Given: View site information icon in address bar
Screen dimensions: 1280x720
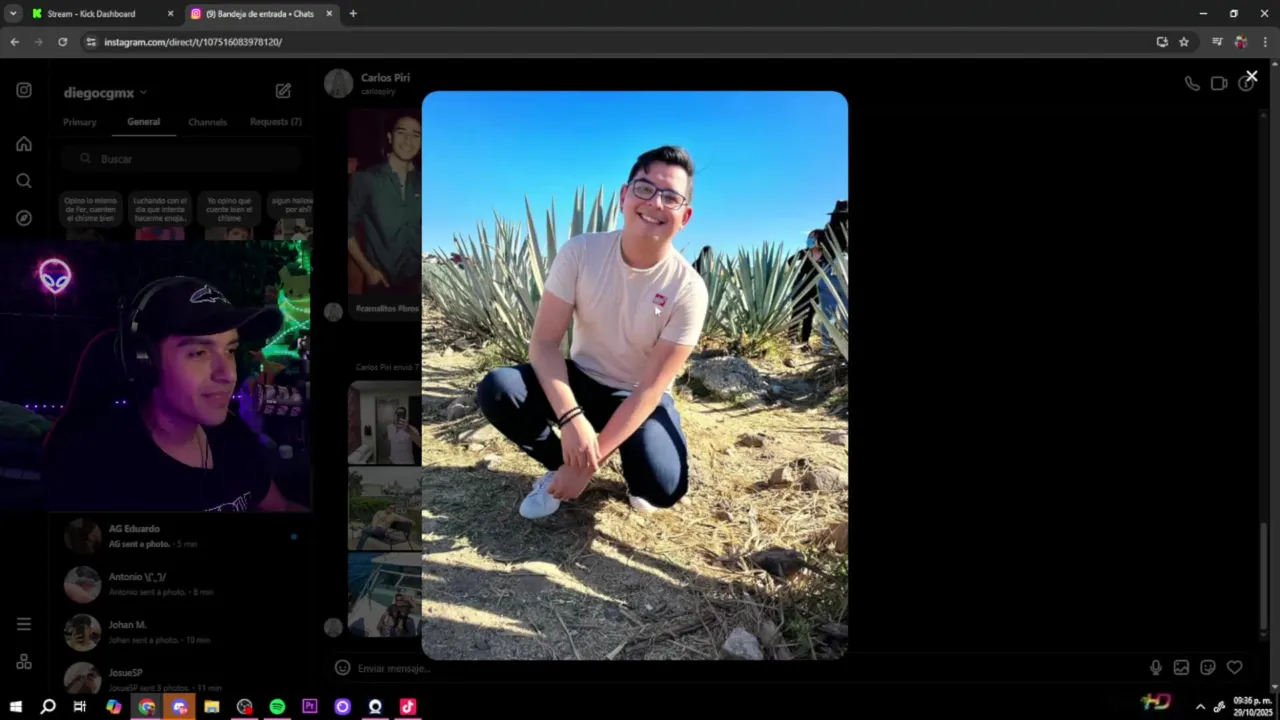Looking at the screenshot, I should [x=91, y=42].
